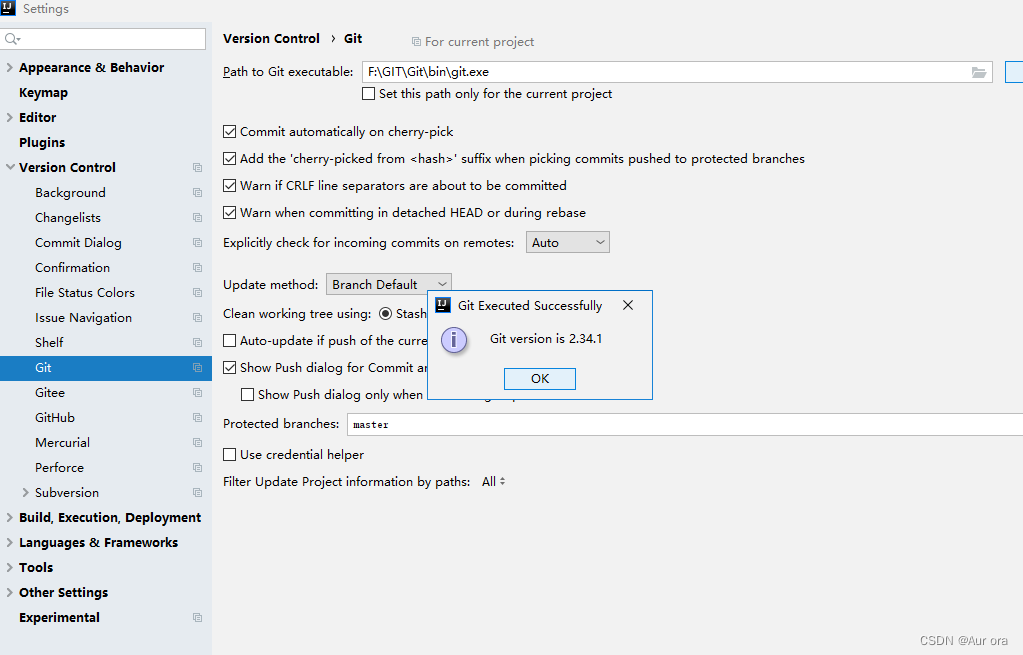This screenshot has width=1023, height=655.
Task: Expand the Tools category
Action: [x=9, y=568]
